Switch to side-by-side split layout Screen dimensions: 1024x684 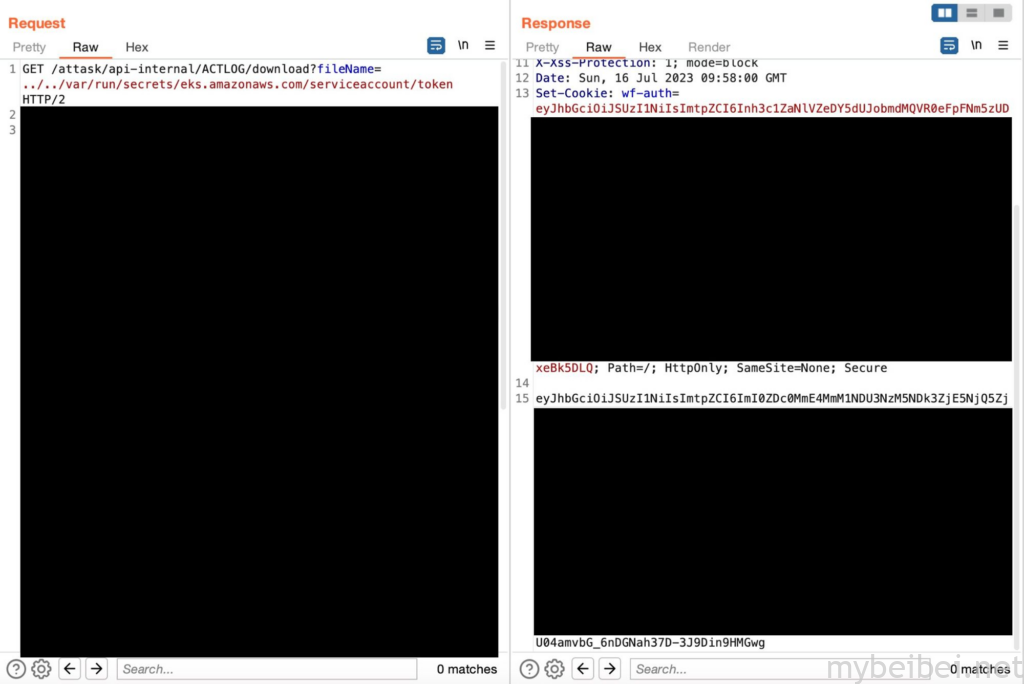tap(945, 13)
